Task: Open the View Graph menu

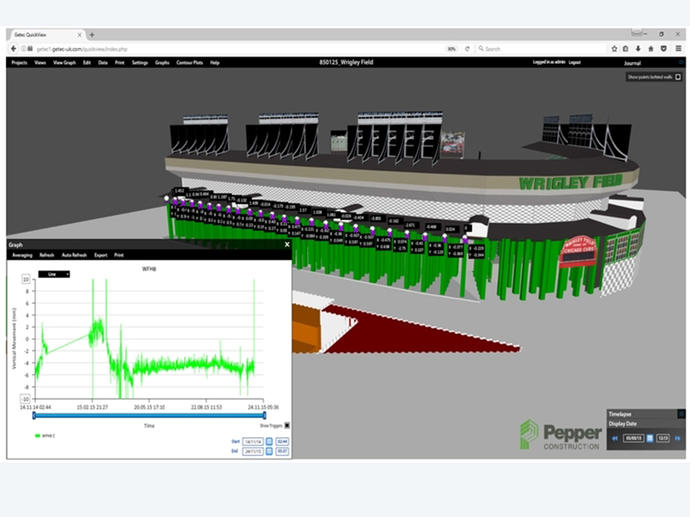Action: point(64,62)
